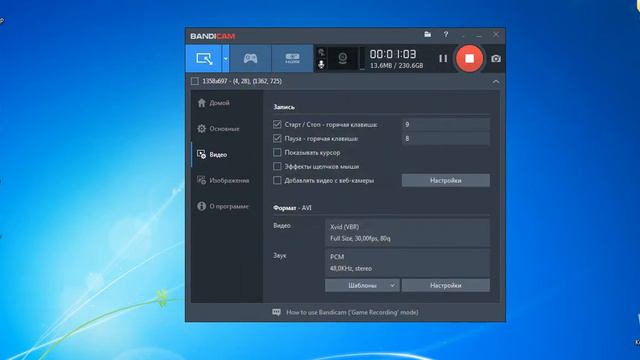Click the Full Size, 30.00fps, 80q text
The image size is (640, 360).
(360, 238)
